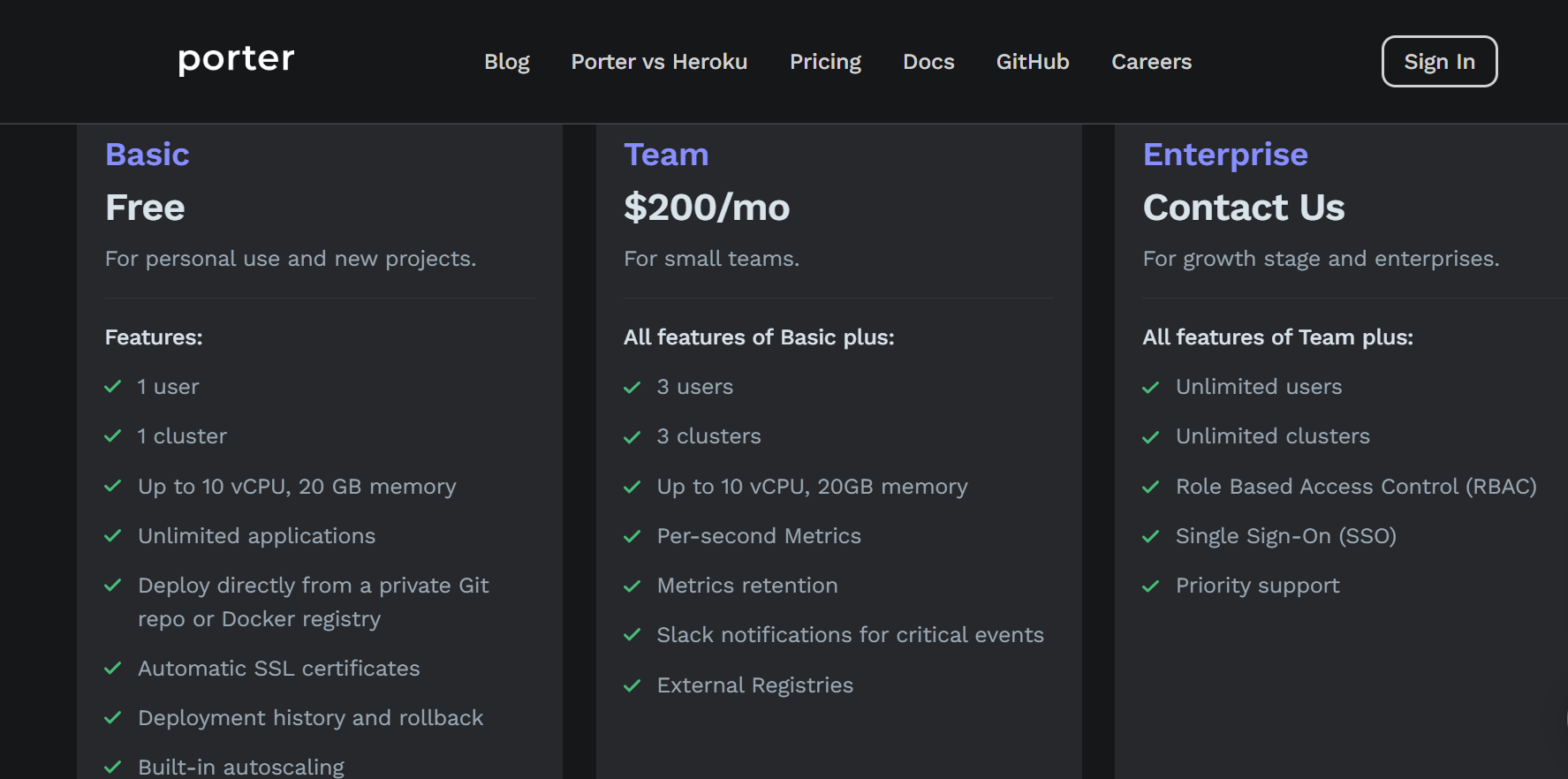Click the 'Features:' label

pos(154,337)
